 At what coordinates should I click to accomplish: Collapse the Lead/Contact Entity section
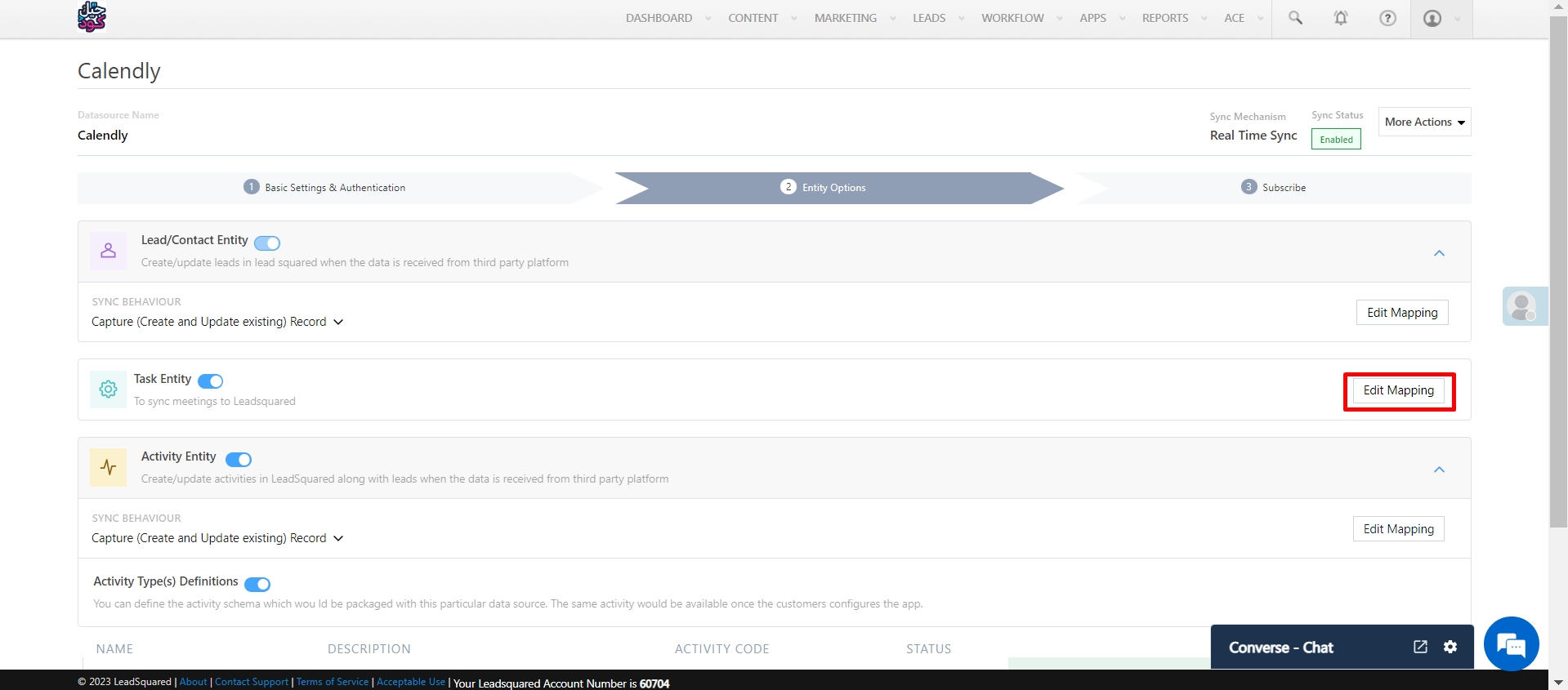click(x=1439, y=253)
